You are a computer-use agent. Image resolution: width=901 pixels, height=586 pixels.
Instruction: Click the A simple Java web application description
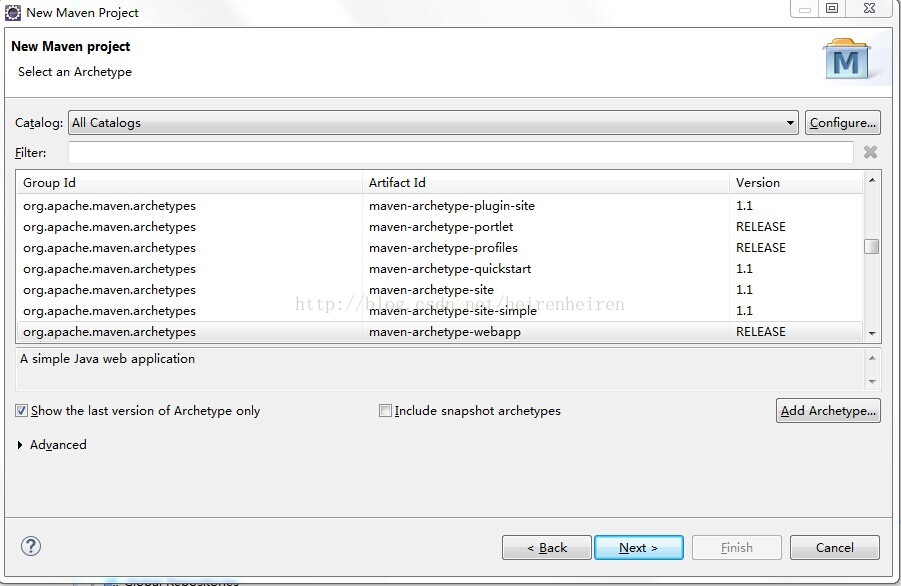107,359
